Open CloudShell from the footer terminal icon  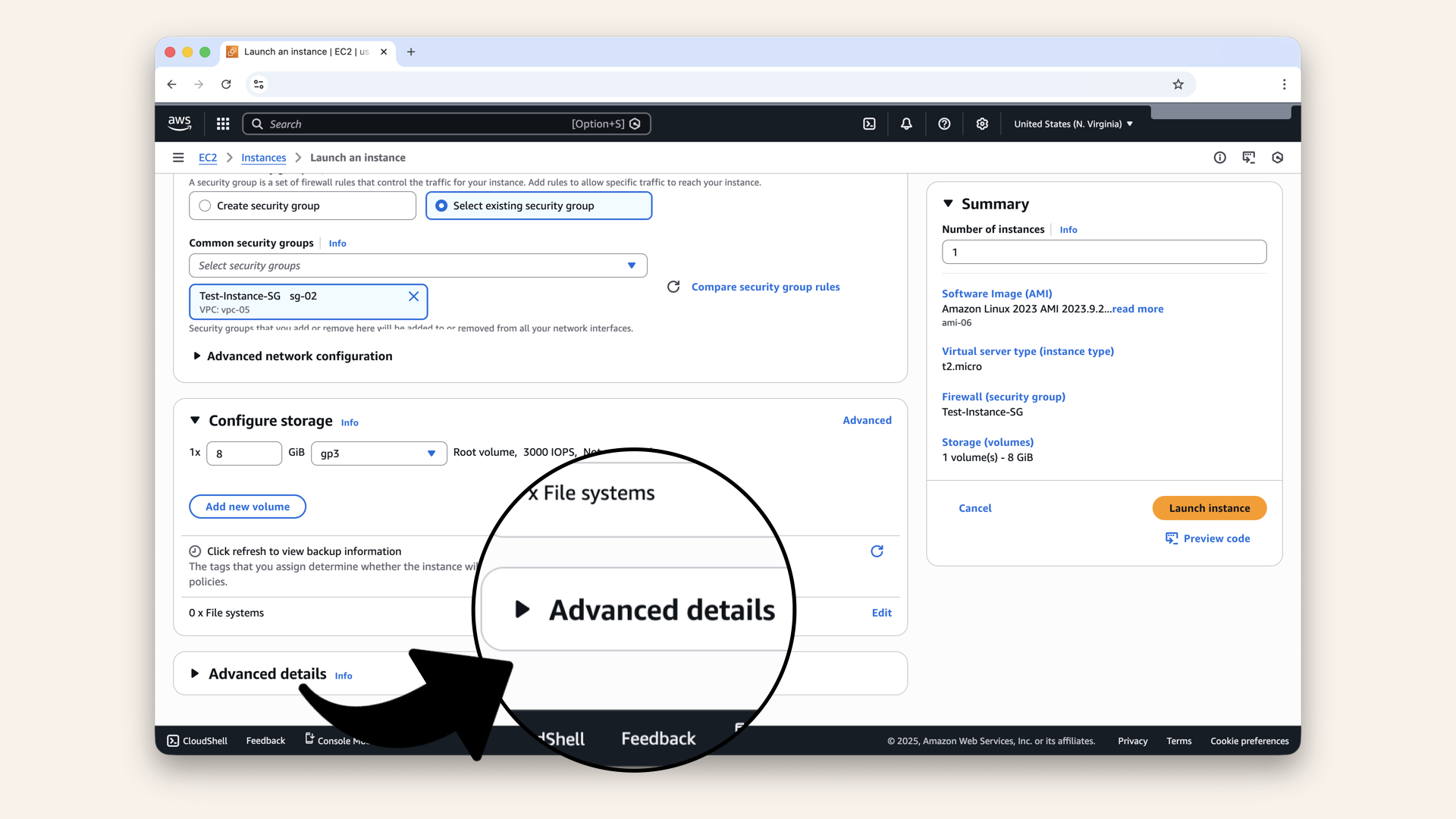click(173, 740)
